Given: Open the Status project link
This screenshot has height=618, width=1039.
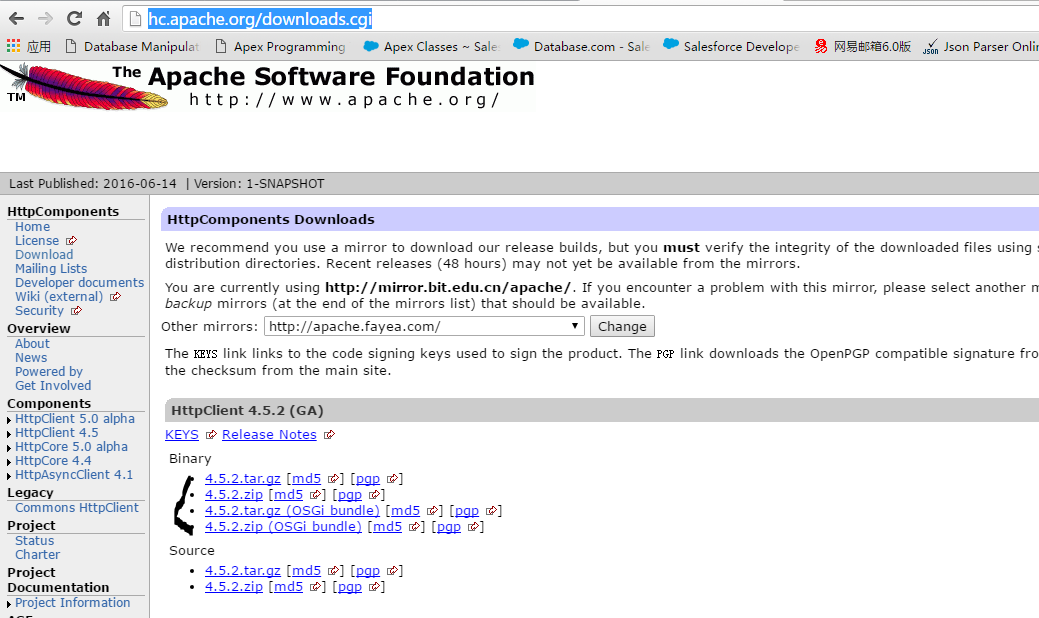Looking at the screenshot, I should pyautogui.click(x=34, y=541).
